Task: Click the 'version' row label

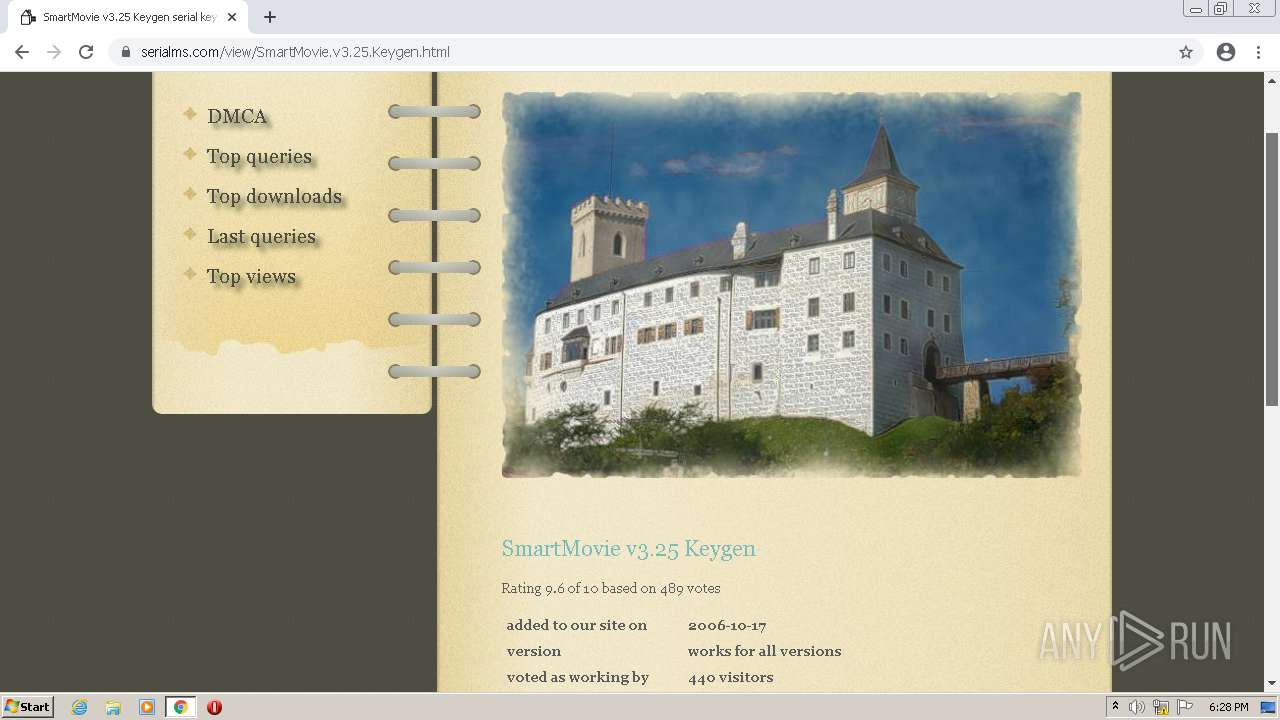Action: pos(533,651)
